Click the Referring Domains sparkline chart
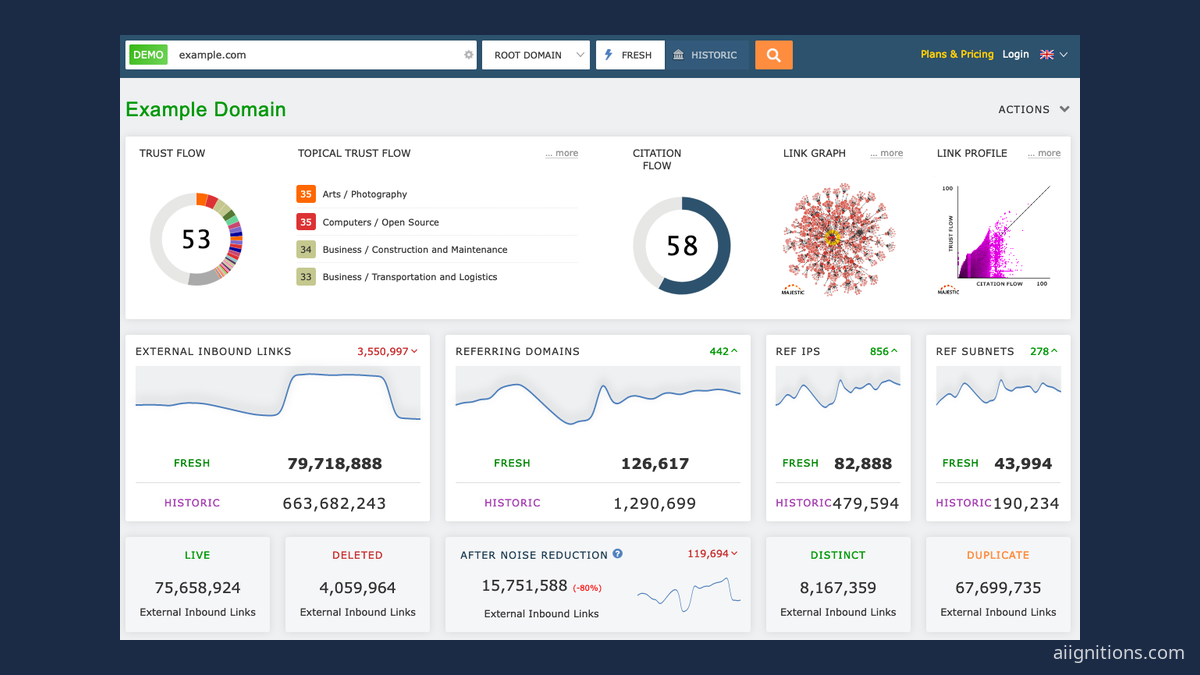 598,395
